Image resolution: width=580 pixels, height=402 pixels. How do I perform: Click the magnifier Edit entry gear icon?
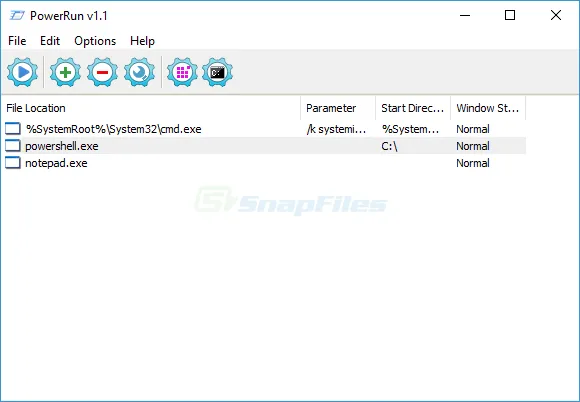point(139,72)
